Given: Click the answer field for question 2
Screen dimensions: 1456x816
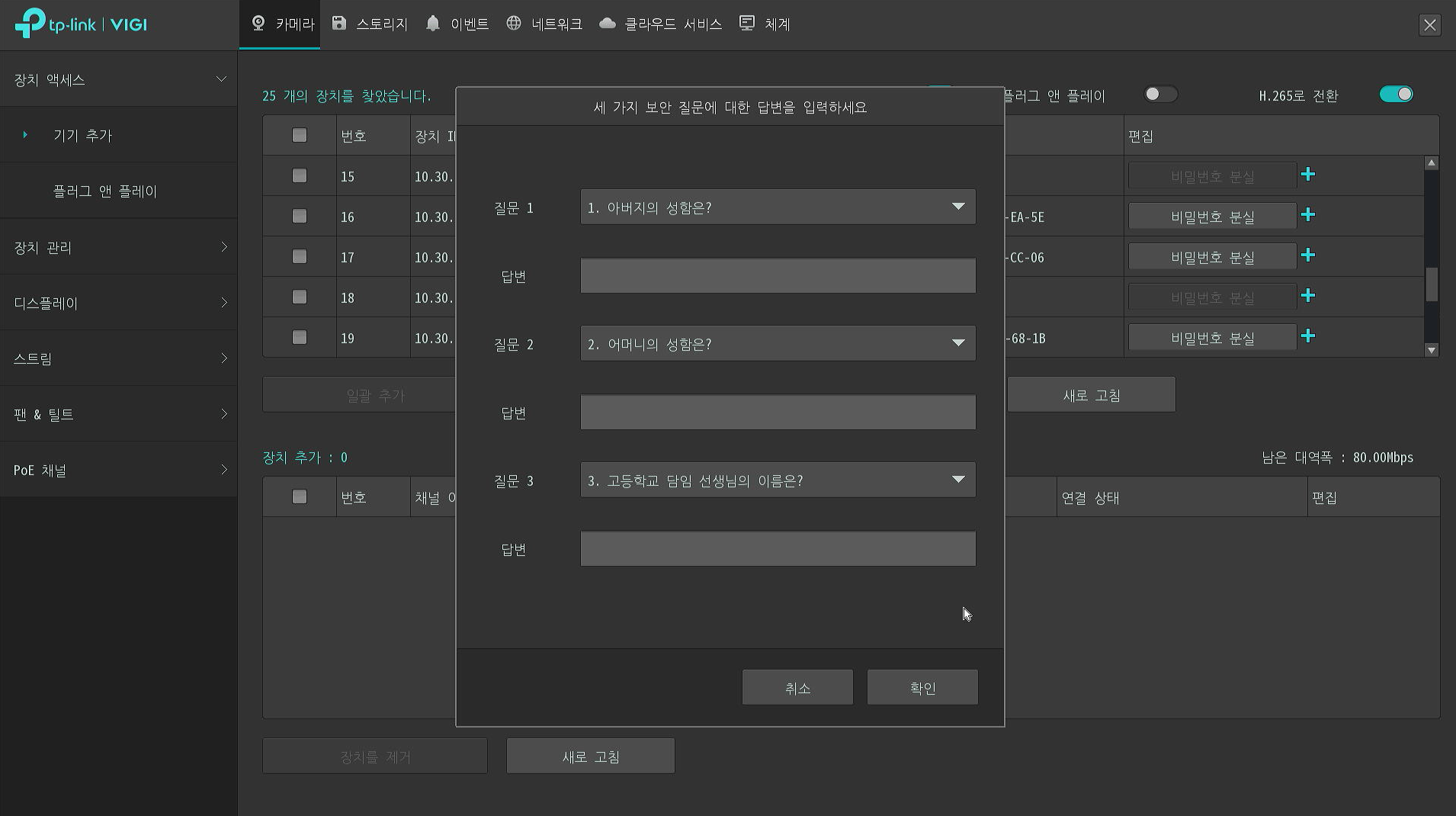Looking at the screenshot, I should pos(778,412).
